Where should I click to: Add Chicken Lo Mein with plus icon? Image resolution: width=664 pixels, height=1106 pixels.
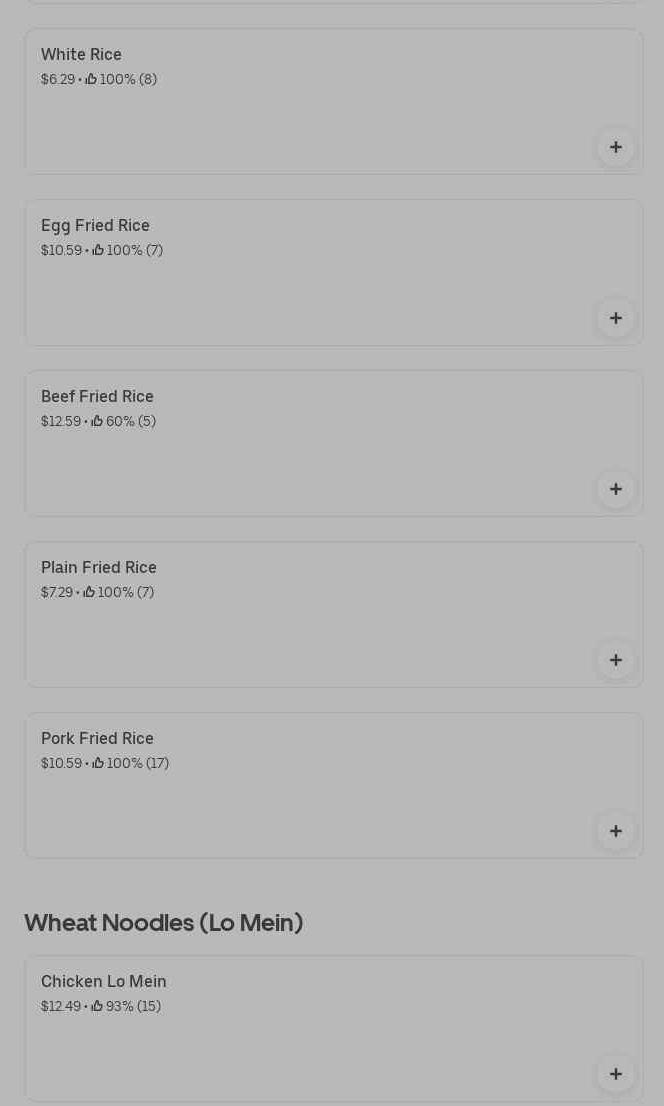615,1075
